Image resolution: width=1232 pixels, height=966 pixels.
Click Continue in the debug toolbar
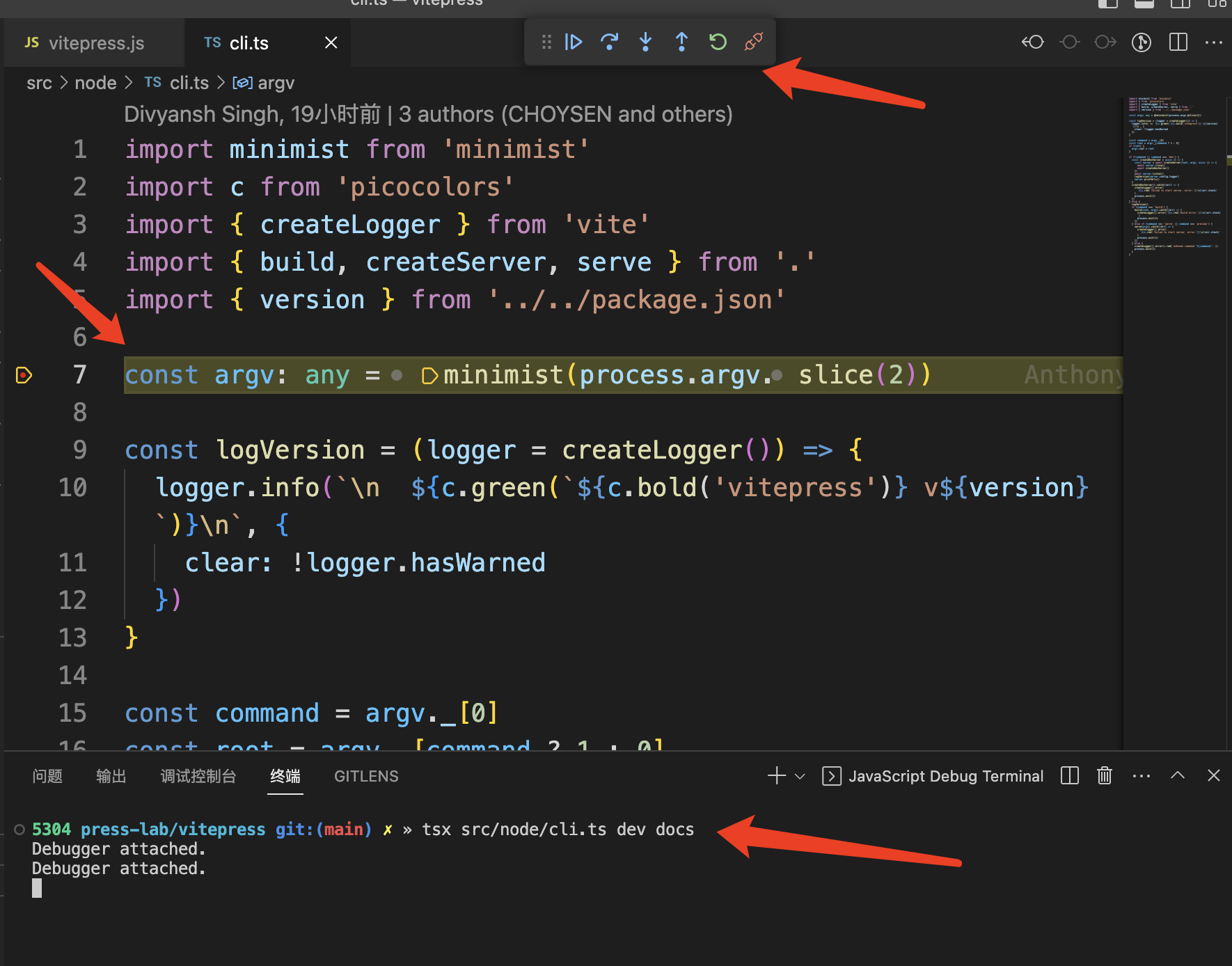(574, 42)
